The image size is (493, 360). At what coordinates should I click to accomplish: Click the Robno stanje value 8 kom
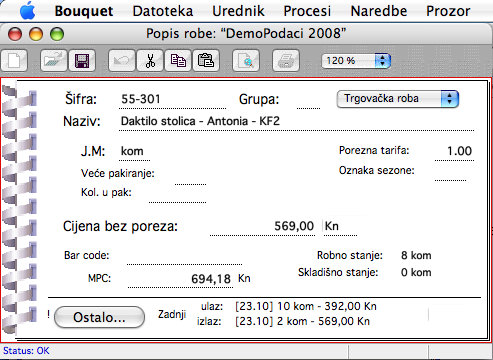click(416, 256)
